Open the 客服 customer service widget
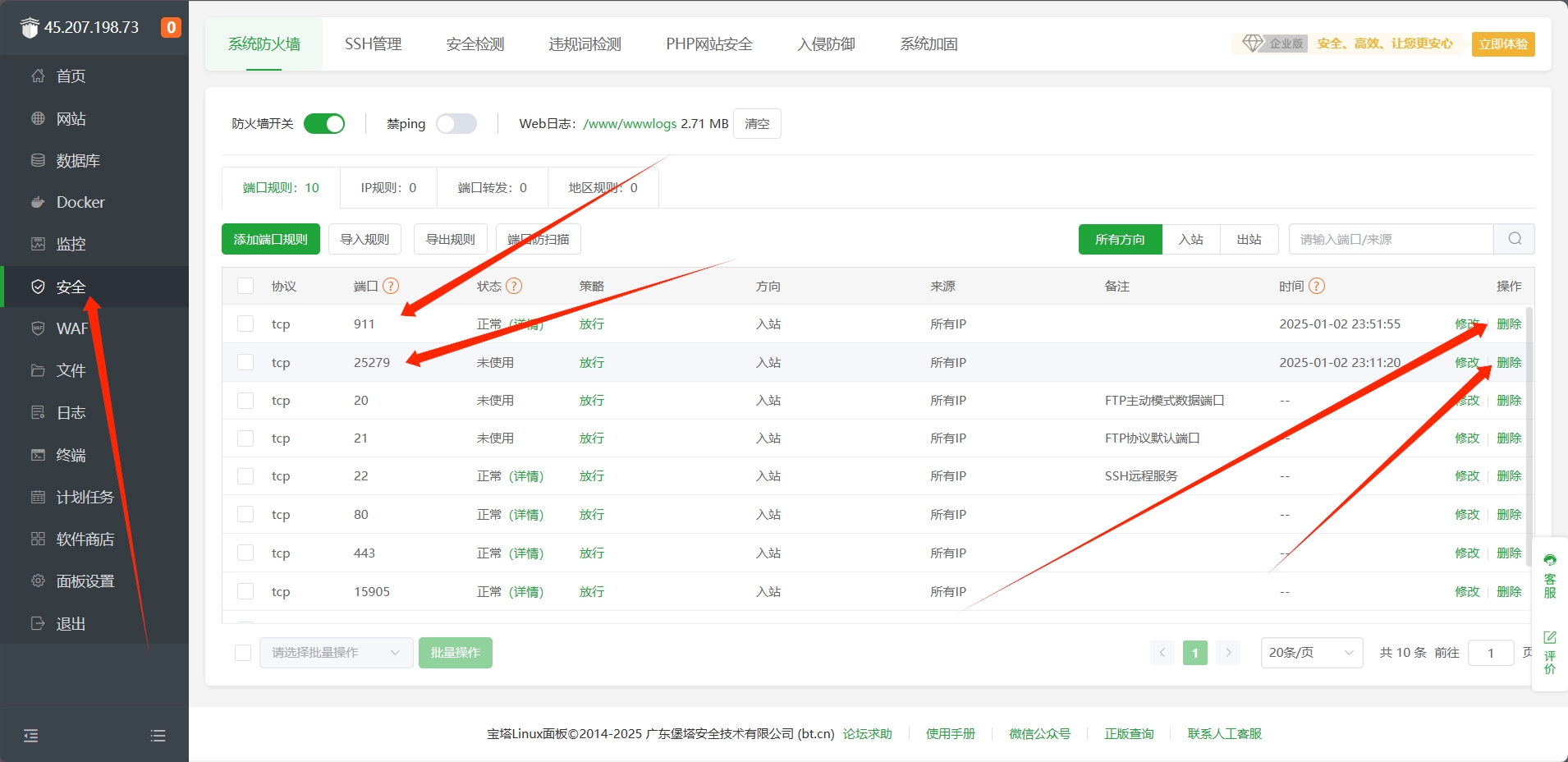 click(1550, 576)
